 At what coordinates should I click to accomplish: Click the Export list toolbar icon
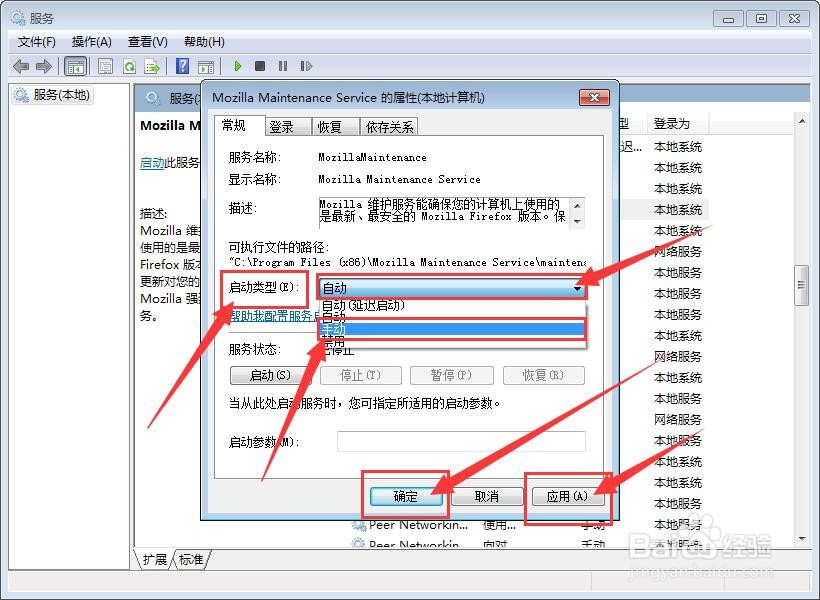[x=152, y=66]
